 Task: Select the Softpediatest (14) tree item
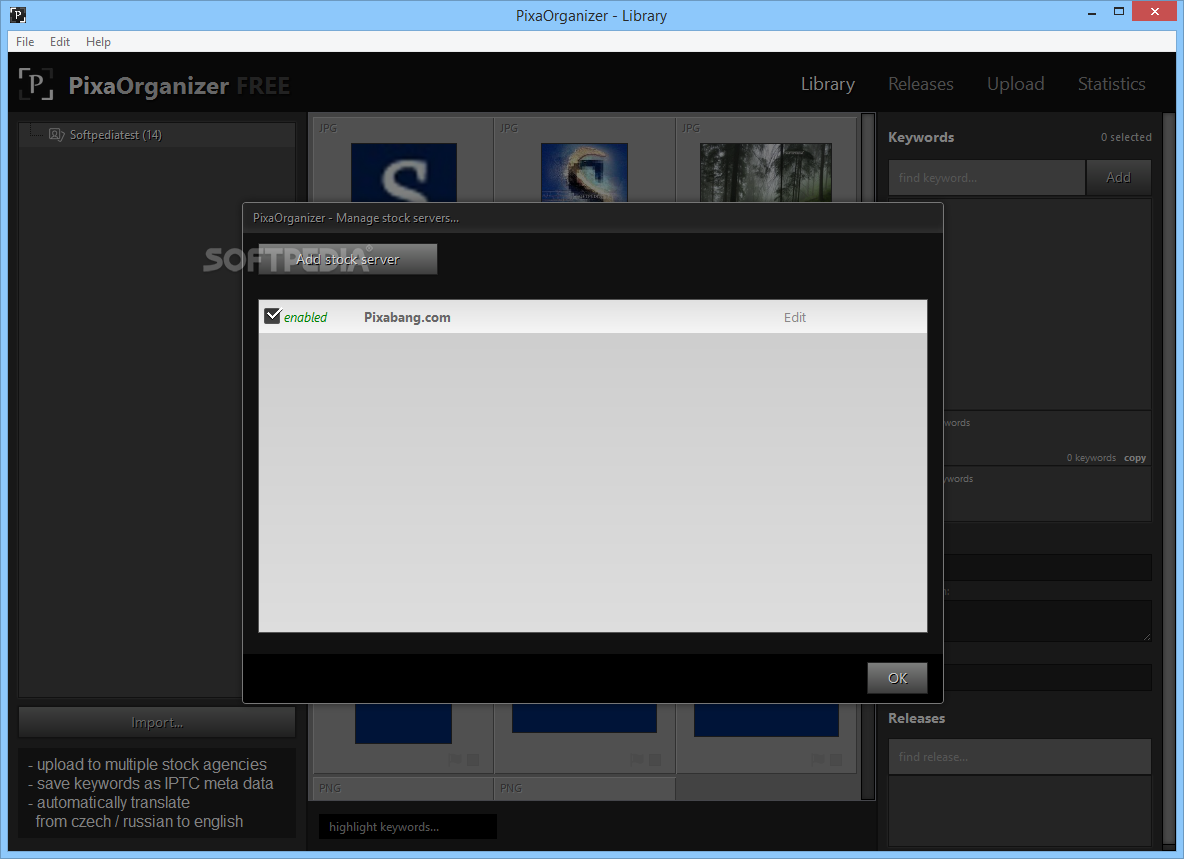157,134
